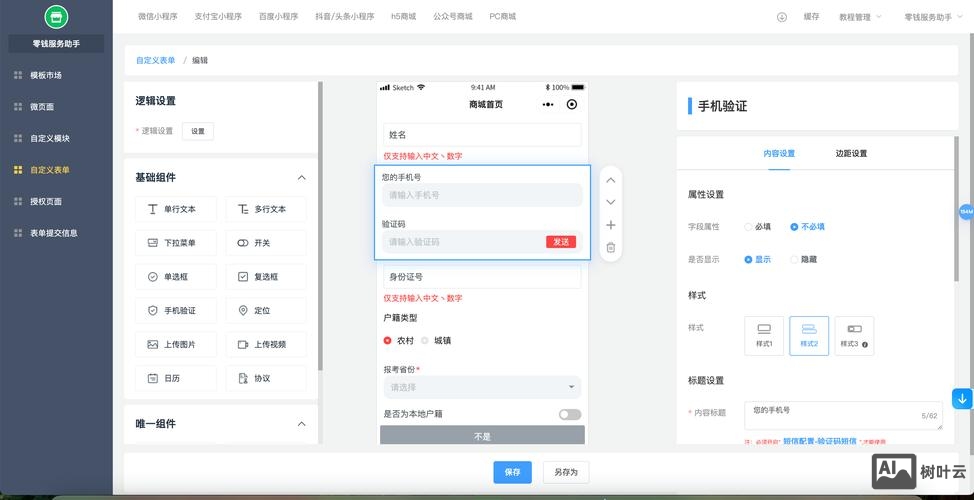
Task: Add the 复选框 component
Action: (x=266, y=277)
